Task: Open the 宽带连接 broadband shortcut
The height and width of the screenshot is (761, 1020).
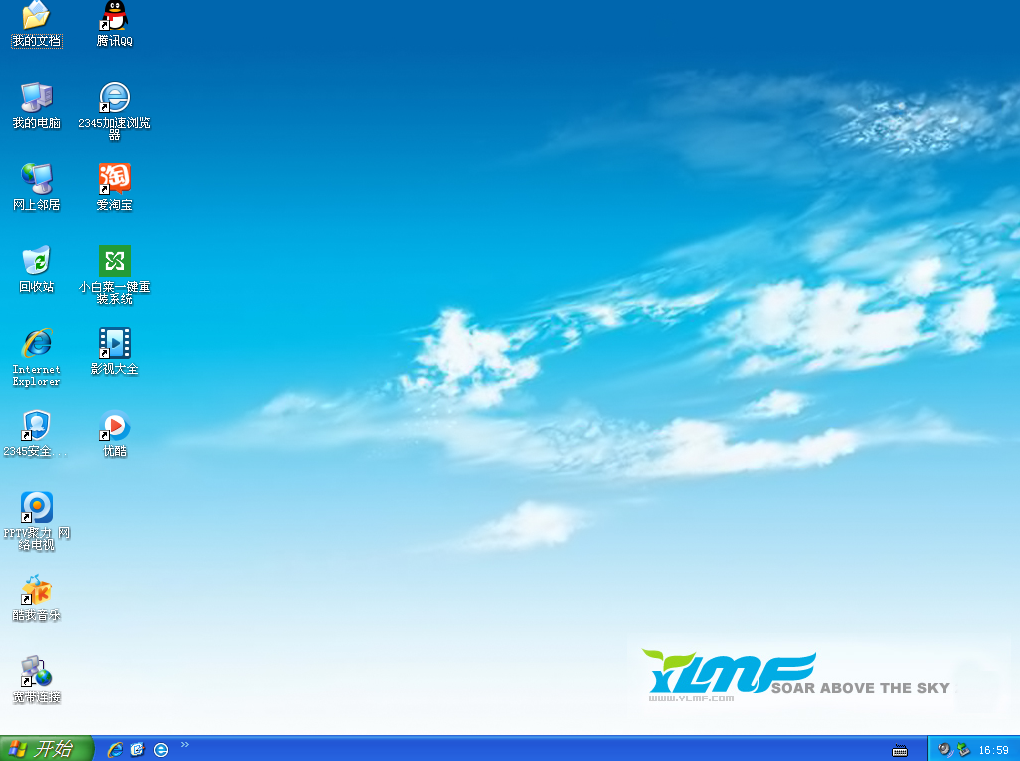Action: pyautogui.click(x=36, y=671)
